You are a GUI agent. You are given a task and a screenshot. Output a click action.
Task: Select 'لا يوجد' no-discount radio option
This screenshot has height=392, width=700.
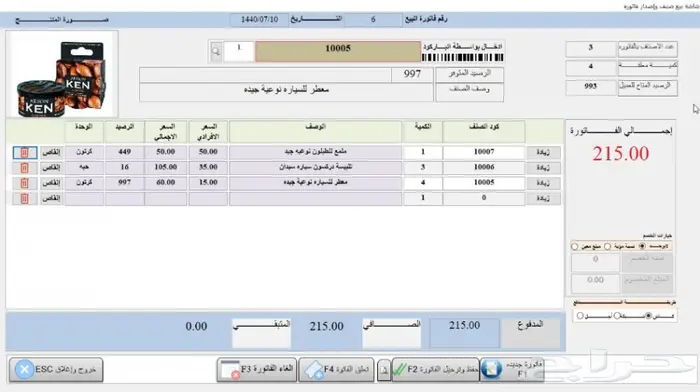coord(642,246)
